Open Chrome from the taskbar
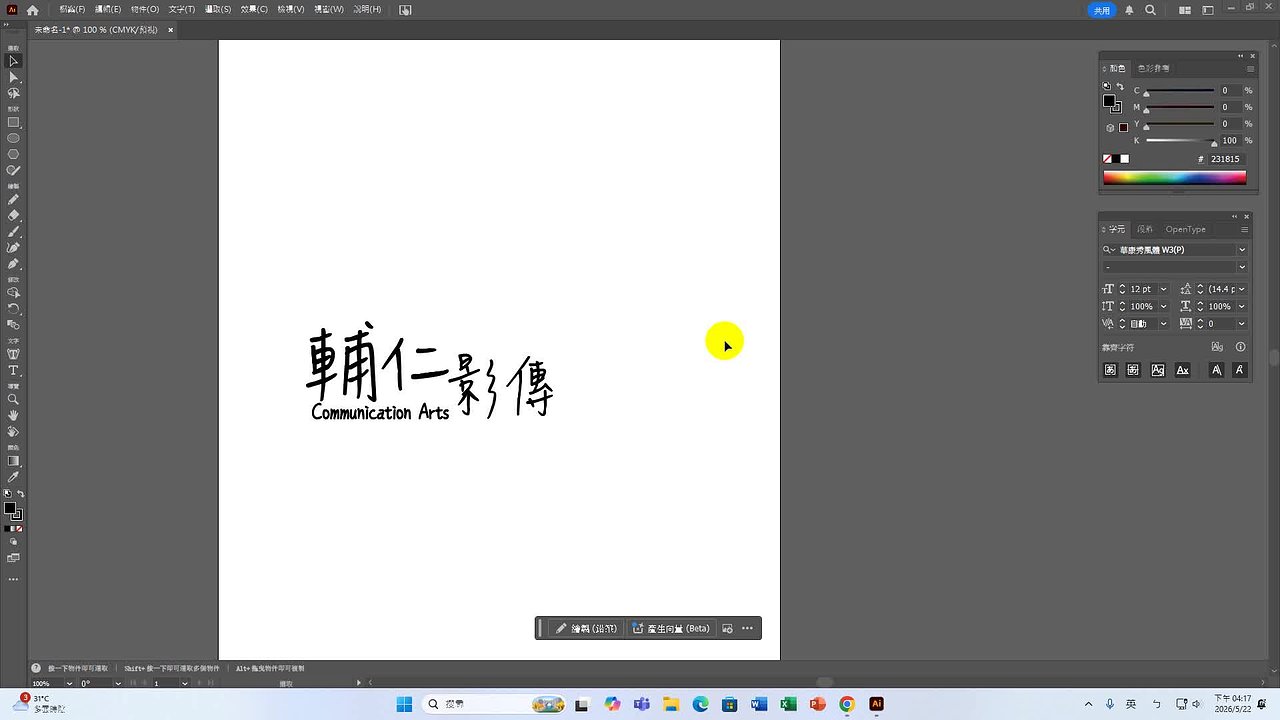 pyautogui.click(x=847, y=704)
